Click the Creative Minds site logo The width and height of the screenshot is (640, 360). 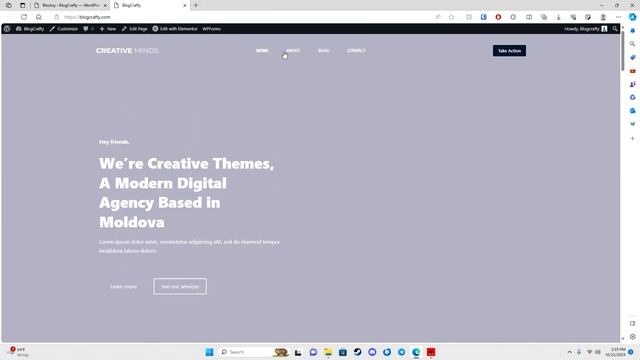127,51
